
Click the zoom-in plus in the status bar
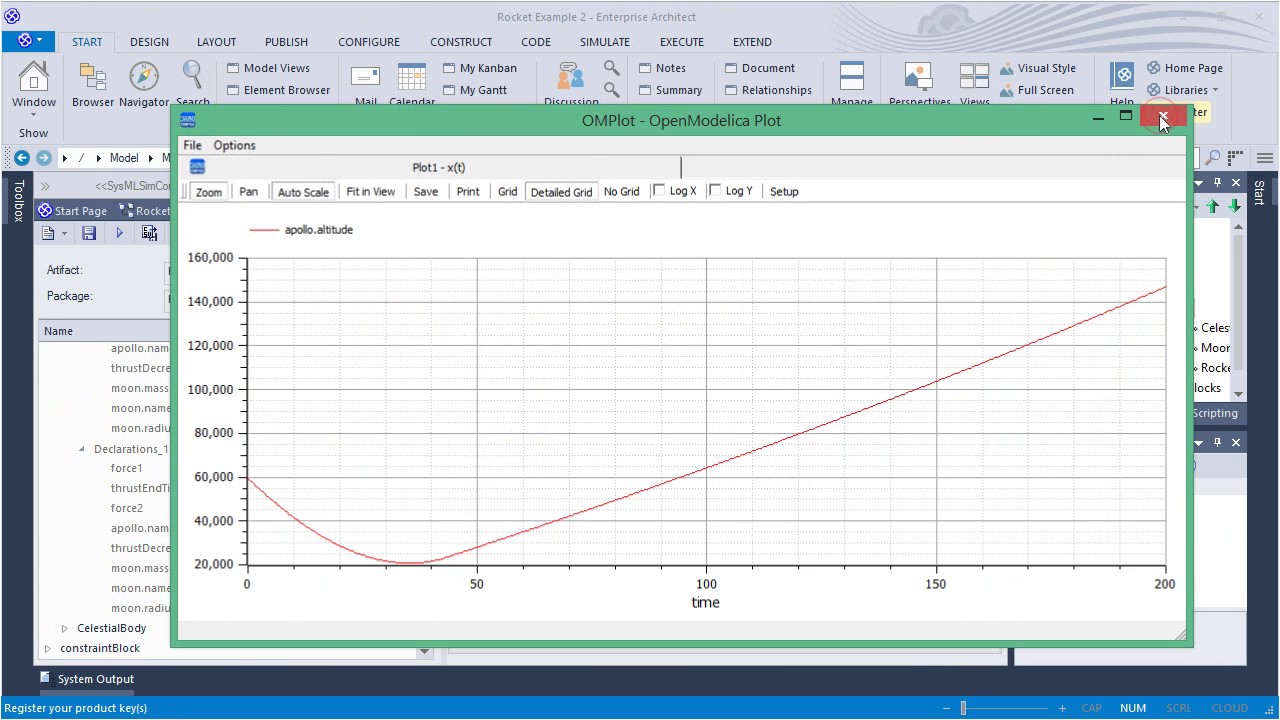point(1062,708)
